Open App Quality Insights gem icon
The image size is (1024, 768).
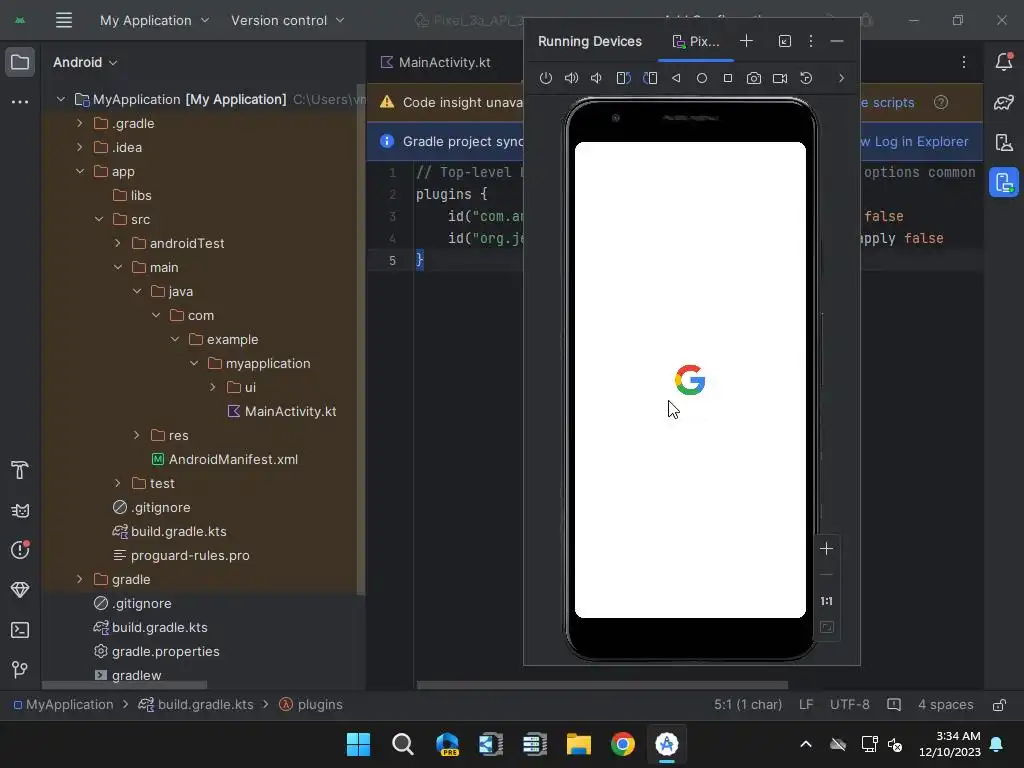[20, 590]
